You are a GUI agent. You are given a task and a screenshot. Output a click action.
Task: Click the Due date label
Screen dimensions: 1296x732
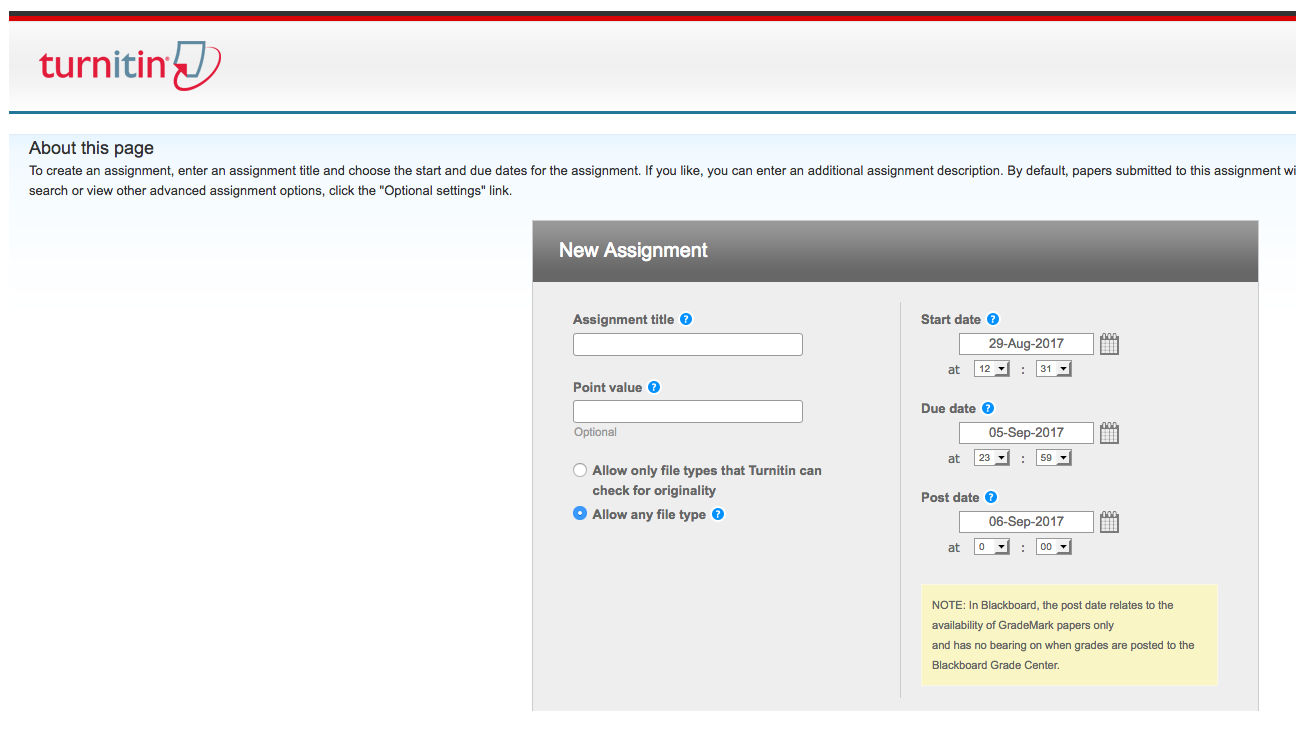point(948,408)
